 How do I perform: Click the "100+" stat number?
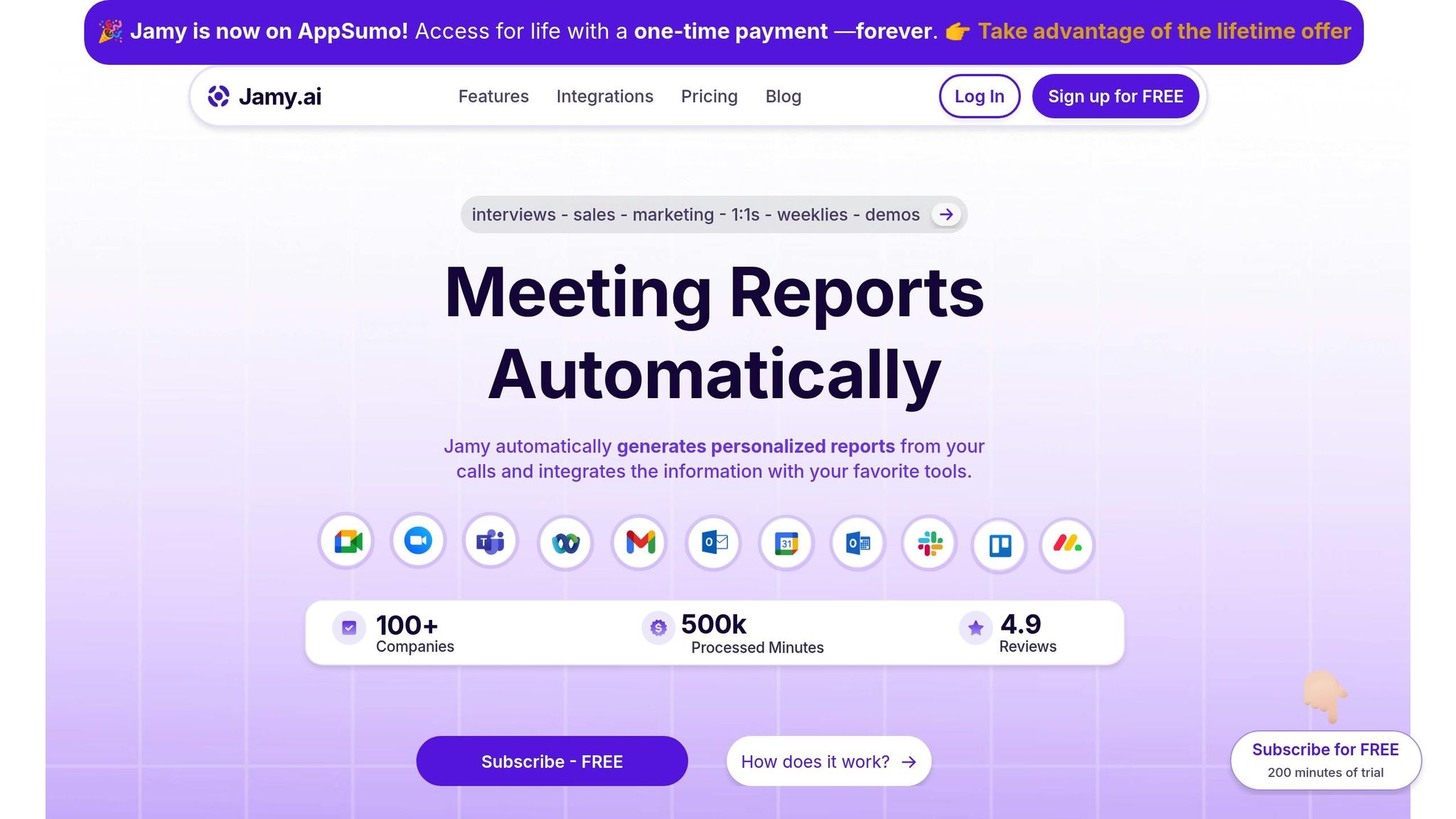pyautogui.click(x=407, y=626)
